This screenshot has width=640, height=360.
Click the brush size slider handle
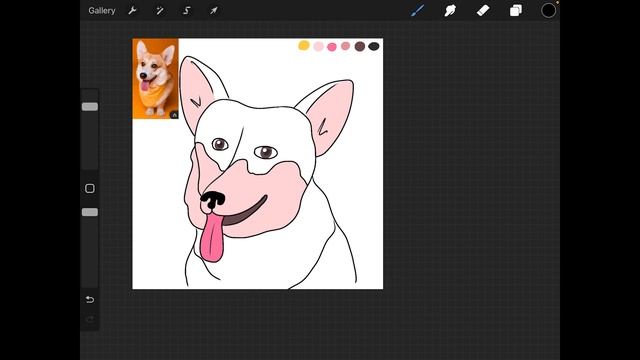point(90,107)
